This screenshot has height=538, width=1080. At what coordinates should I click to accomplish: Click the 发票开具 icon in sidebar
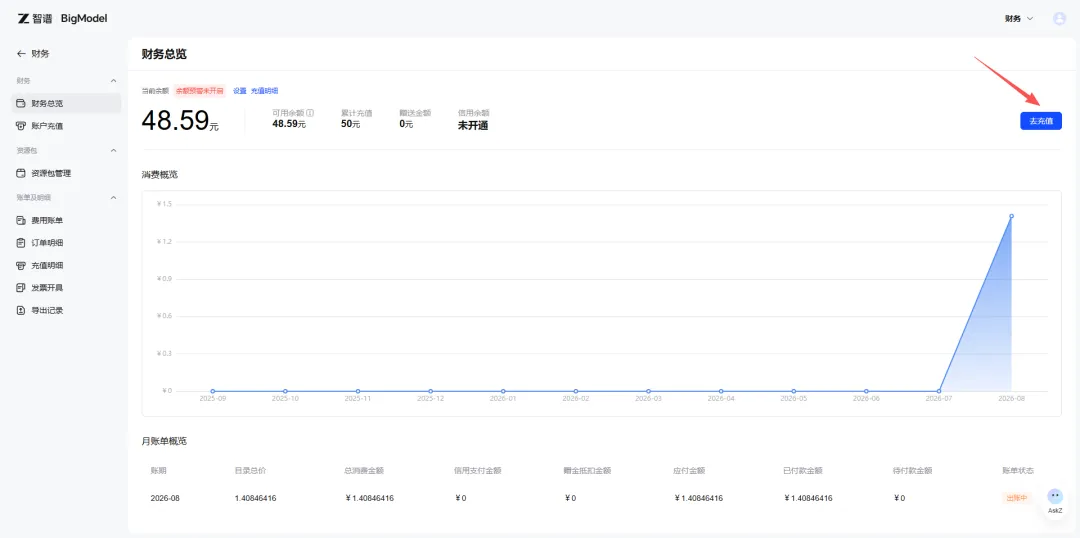21,288
